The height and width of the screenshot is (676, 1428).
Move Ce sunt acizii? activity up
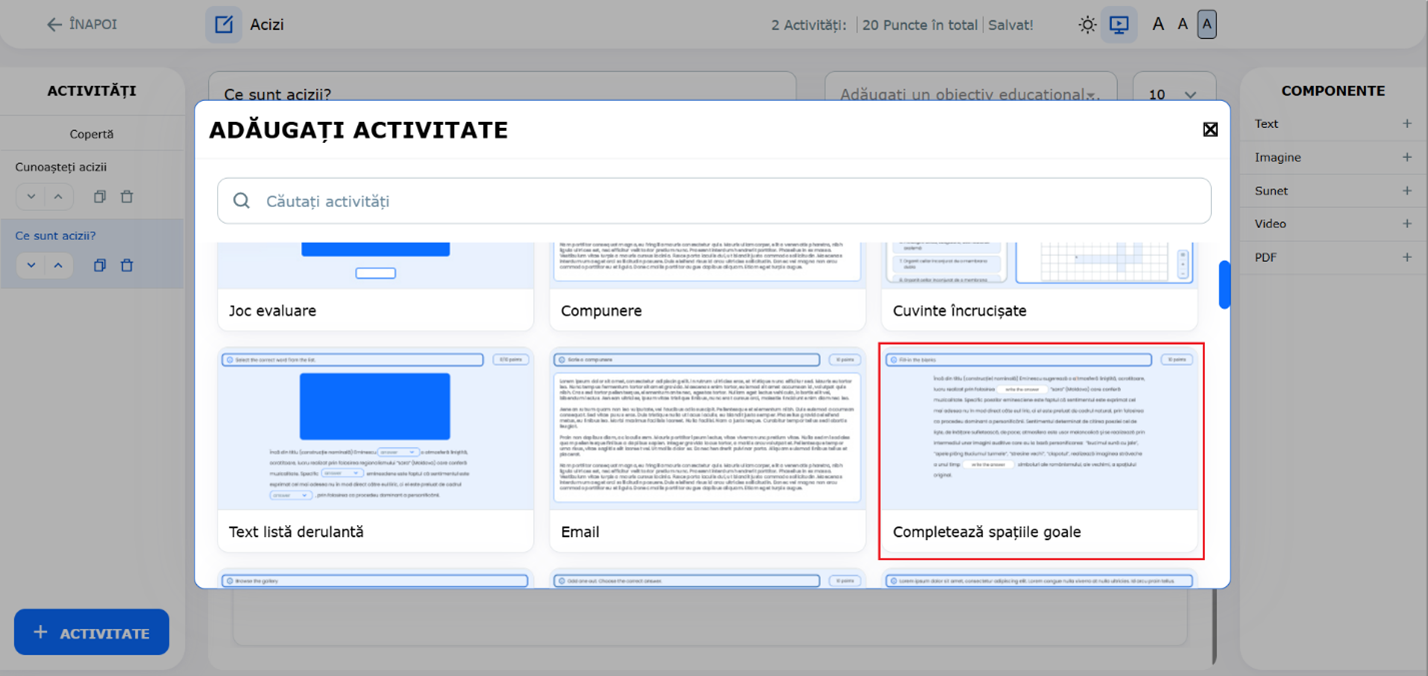click(x=58, y=266)
